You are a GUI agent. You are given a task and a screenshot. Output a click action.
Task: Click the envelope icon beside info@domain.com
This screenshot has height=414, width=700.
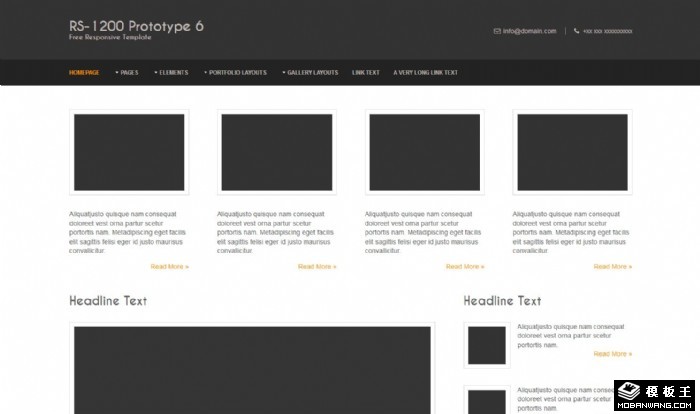pos(497,31)
